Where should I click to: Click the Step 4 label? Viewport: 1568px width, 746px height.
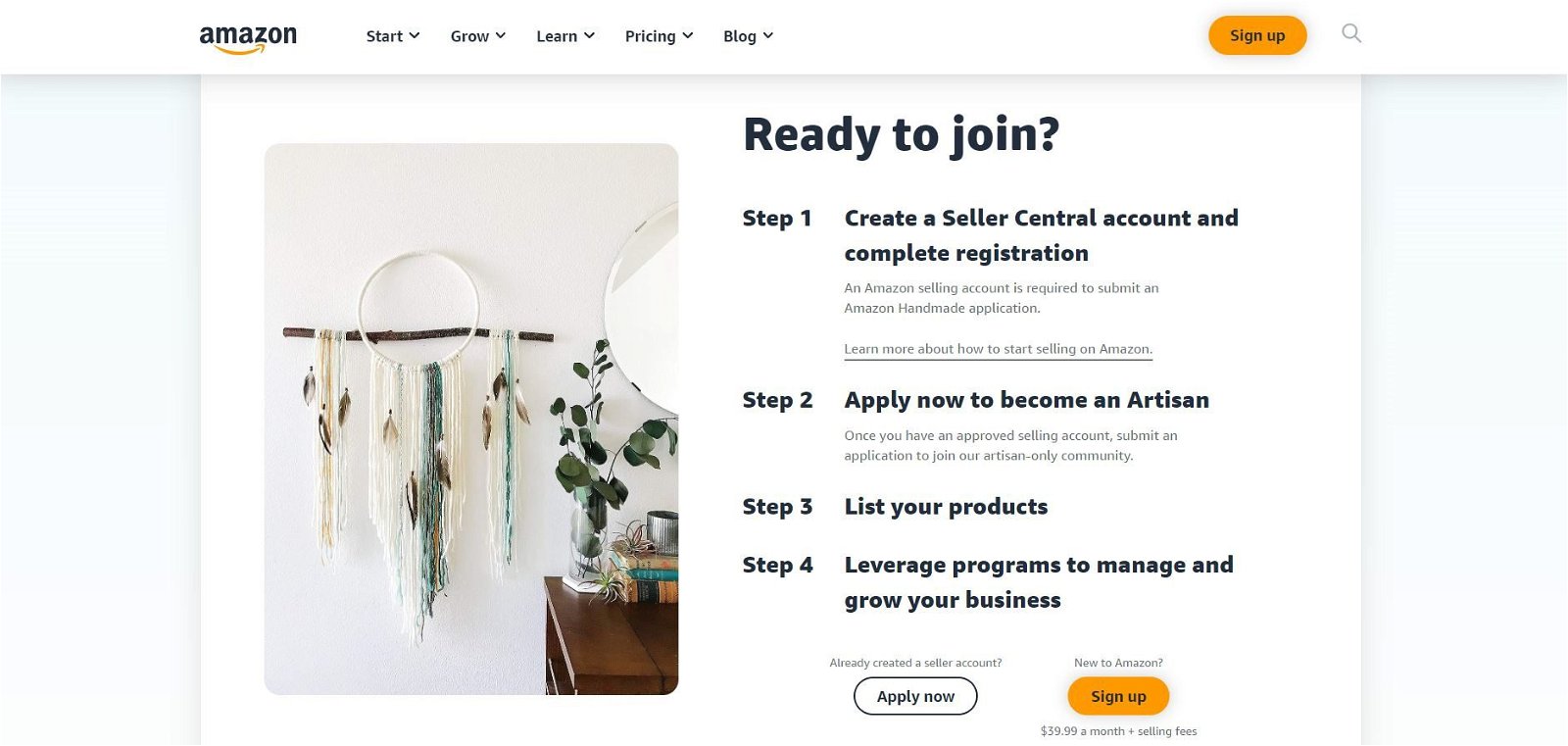point(777,565)
